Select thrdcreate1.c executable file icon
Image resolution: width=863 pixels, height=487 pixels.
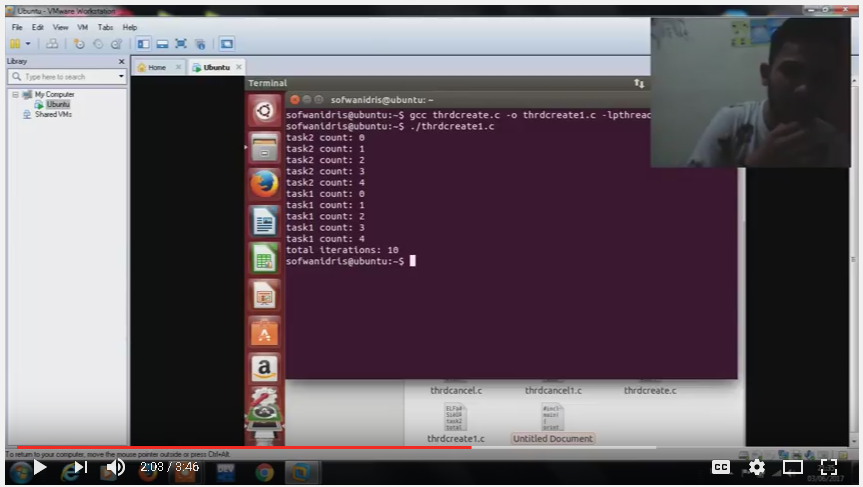pyautogui.click(x=455, y=418)
